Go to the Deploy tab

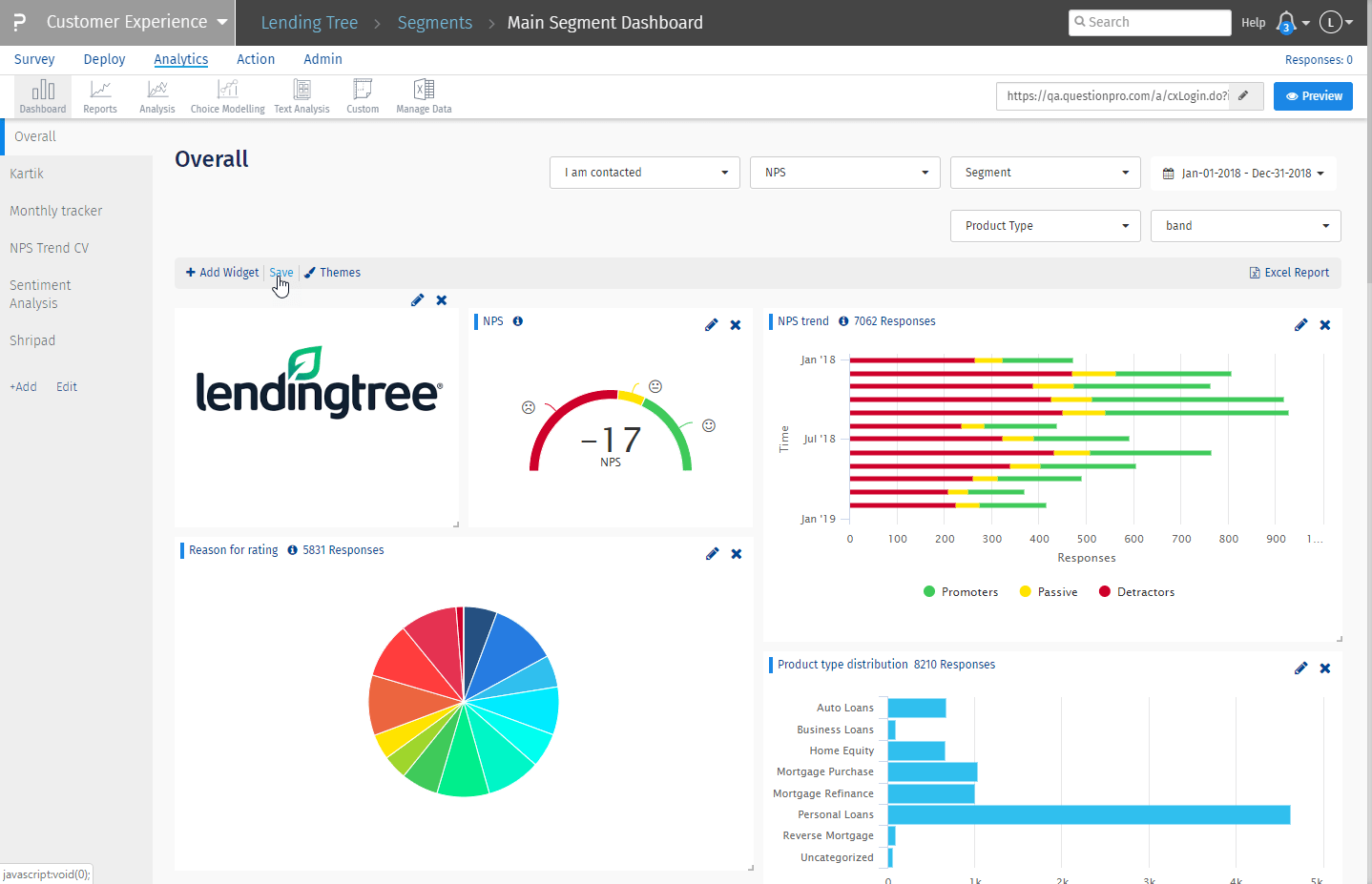coord(104,59)
